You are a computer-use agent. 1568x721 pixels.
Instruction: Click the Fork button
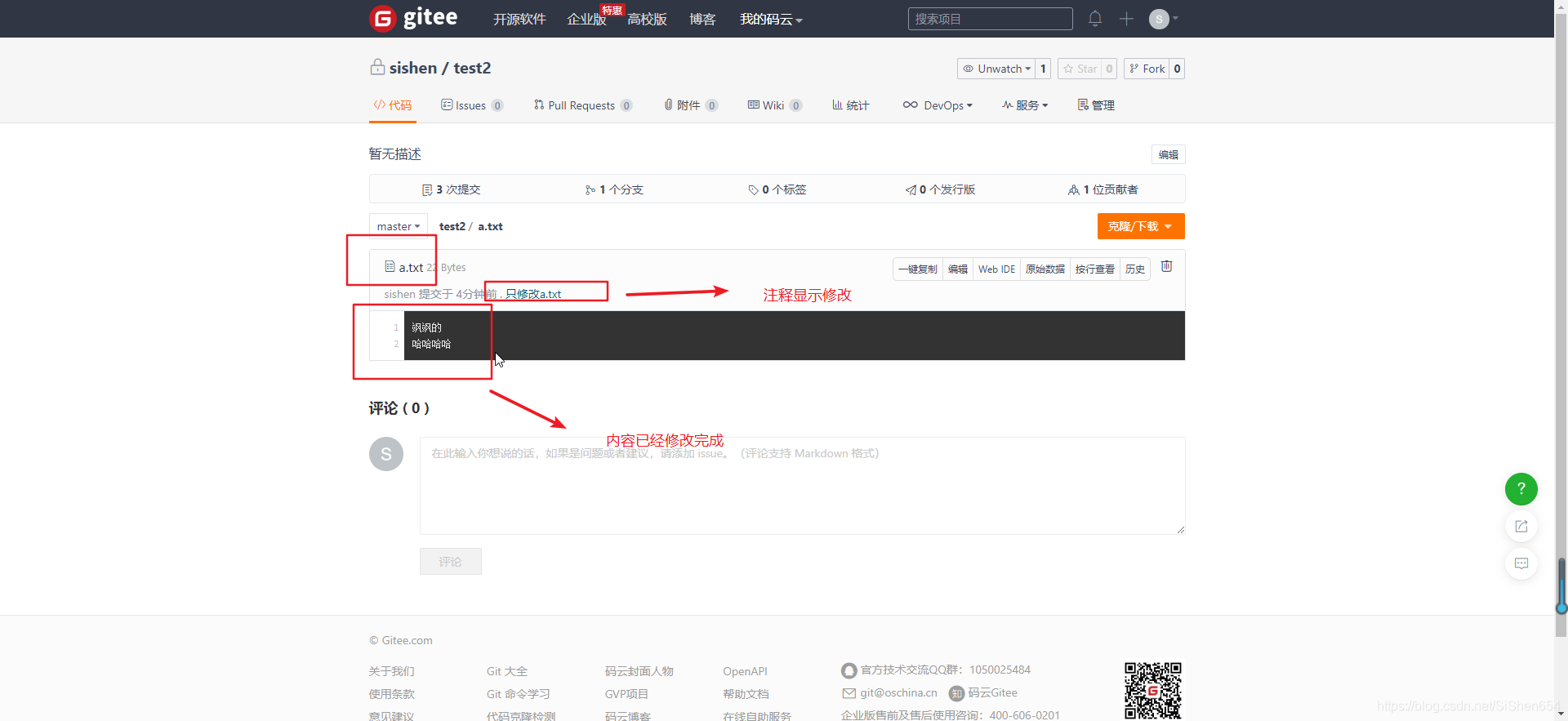click(1147, 69)
